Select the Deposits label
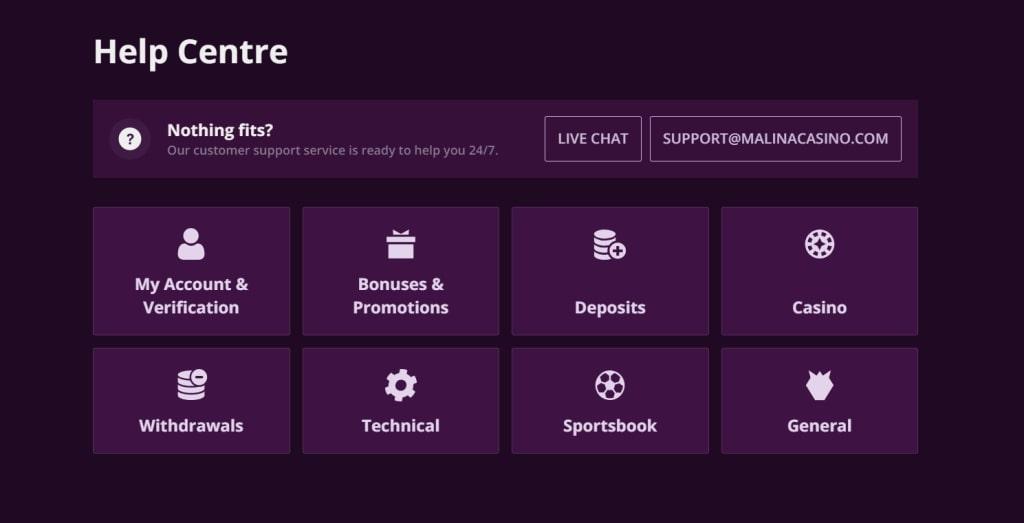Screen dimensions: 1024x523 coord(609,308)
